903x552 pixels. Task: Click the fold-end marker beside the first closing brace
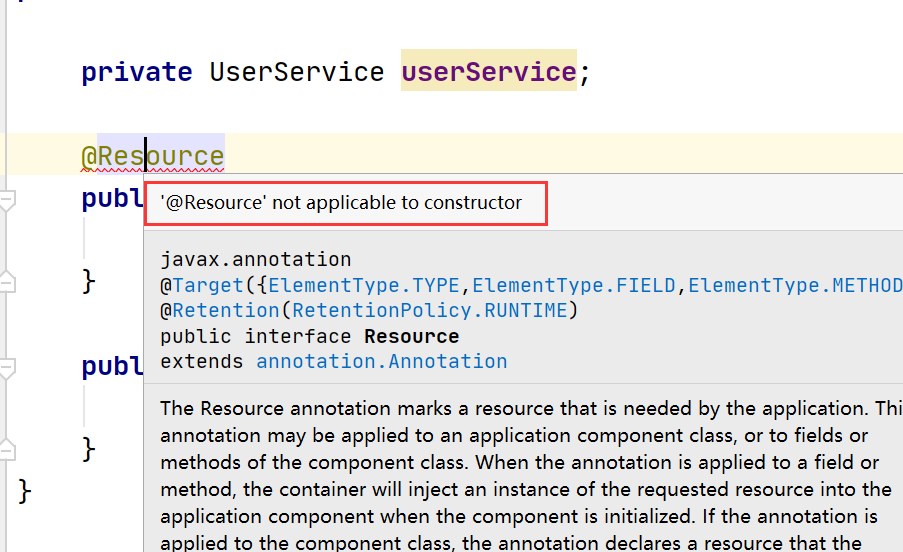pyautogui.click(x=7, y=279)
